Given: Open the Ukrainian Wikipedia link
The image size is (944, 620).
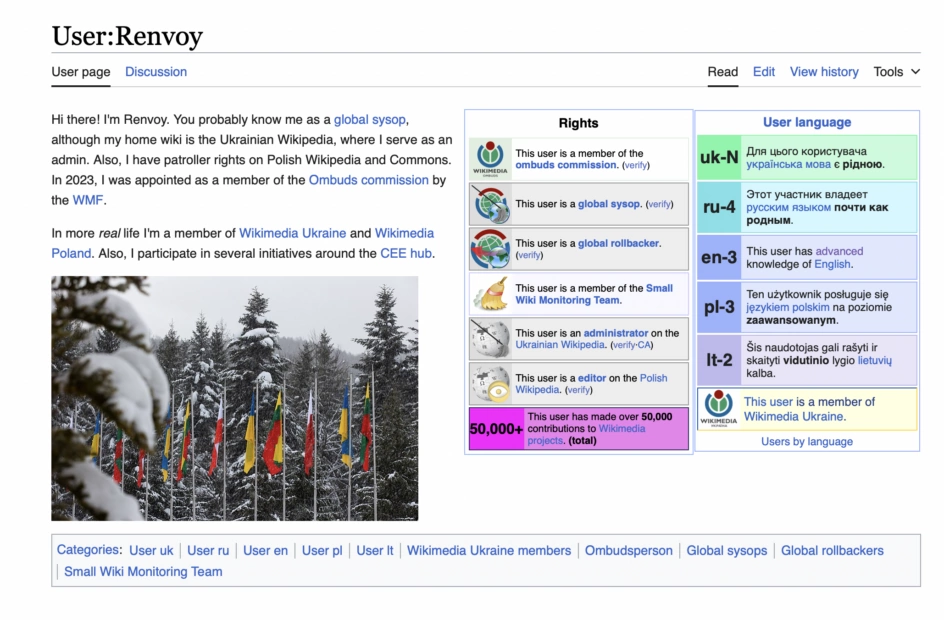Looking at the screenshot, I should point(560,345).
